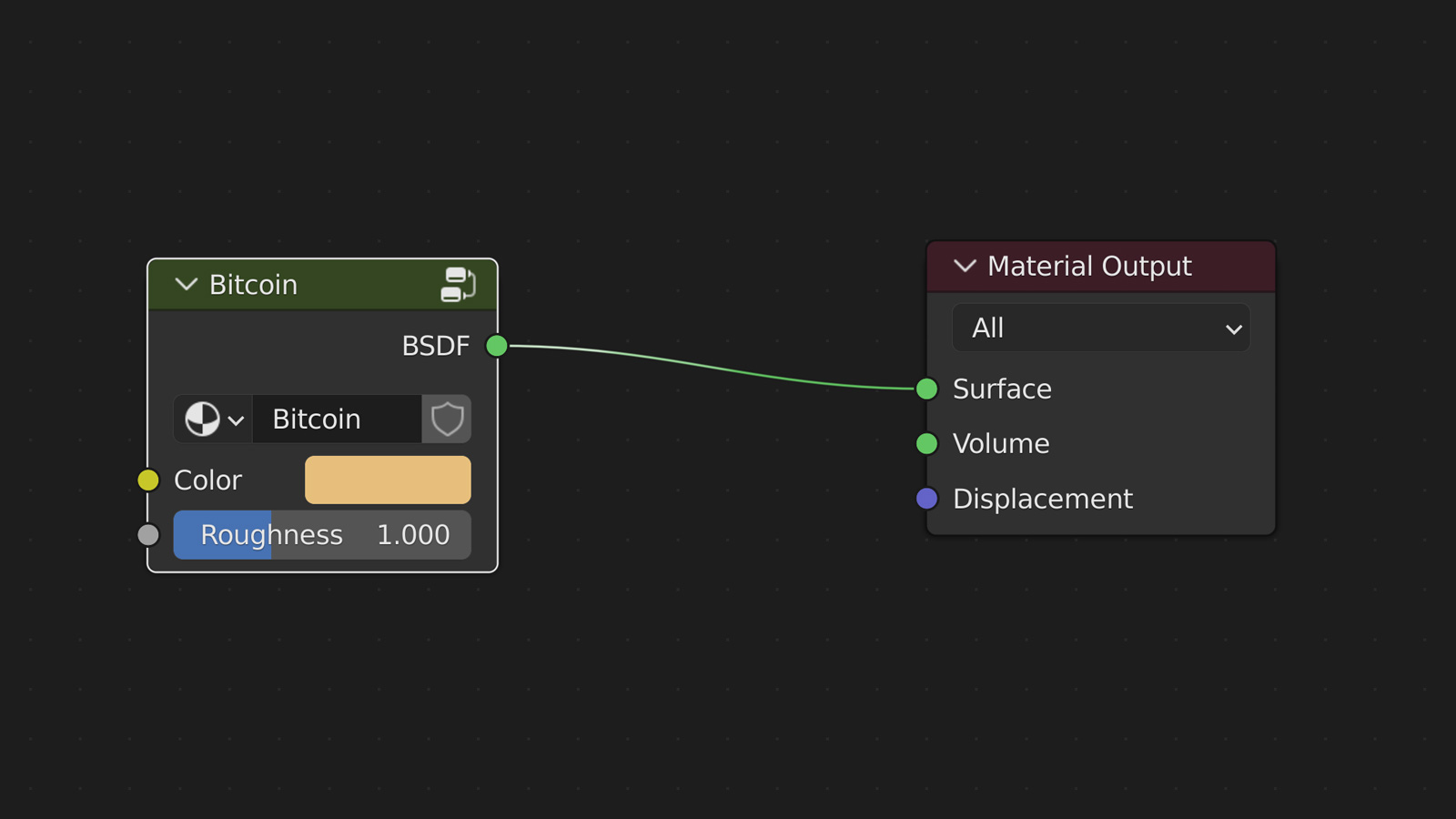This screenshot has width=1456, height=819.
Task: Click the green link wire between nodes
Action: [x=710, y=366]
